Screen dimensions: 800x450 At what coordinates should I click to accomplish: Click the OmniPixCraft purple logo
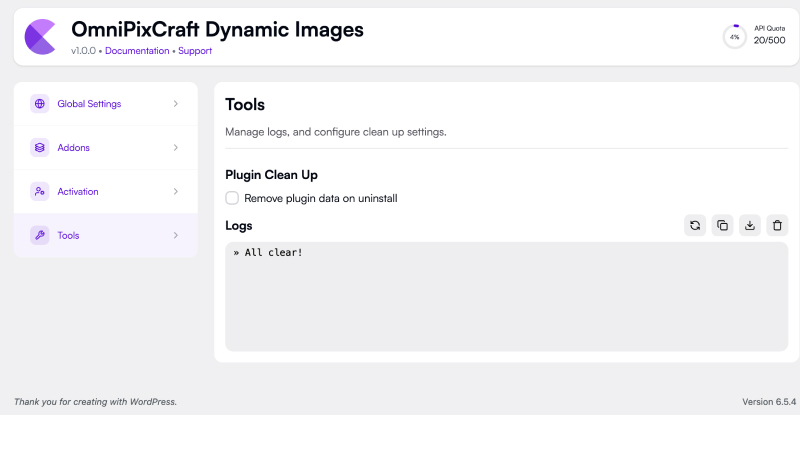pyautogui.click(x=40, y=37)
